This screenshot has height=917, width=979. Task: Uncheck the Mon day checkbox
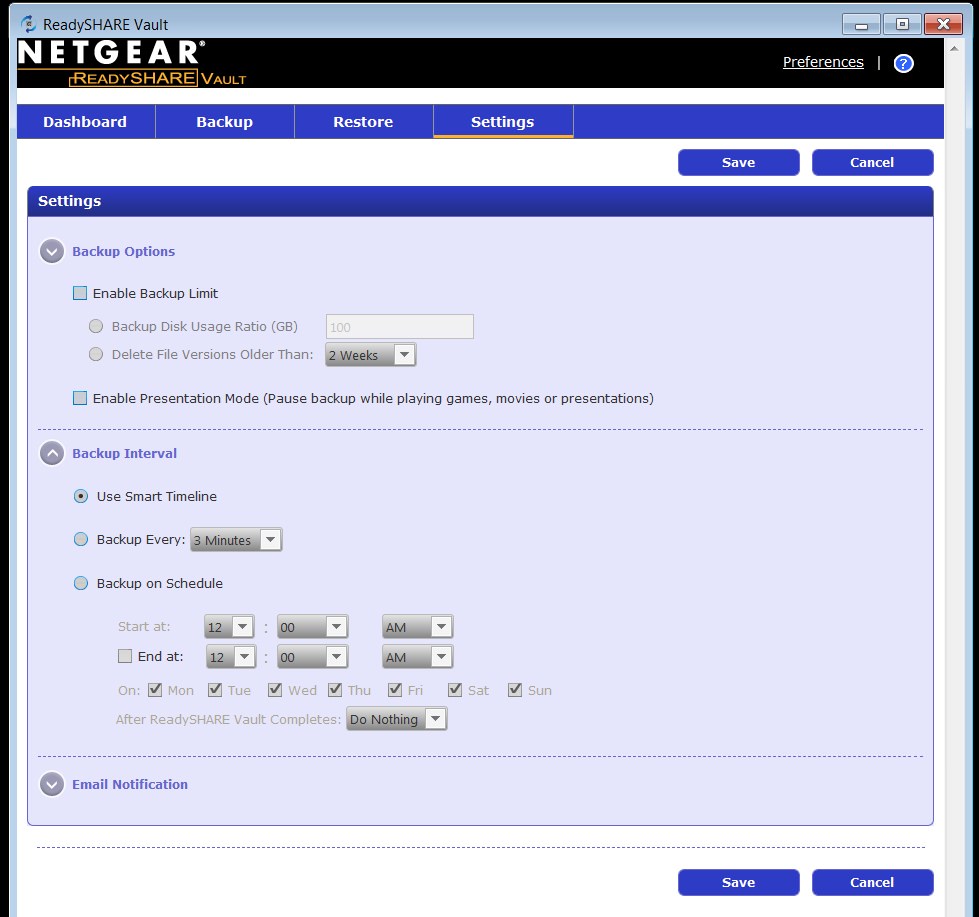[155, 690]
